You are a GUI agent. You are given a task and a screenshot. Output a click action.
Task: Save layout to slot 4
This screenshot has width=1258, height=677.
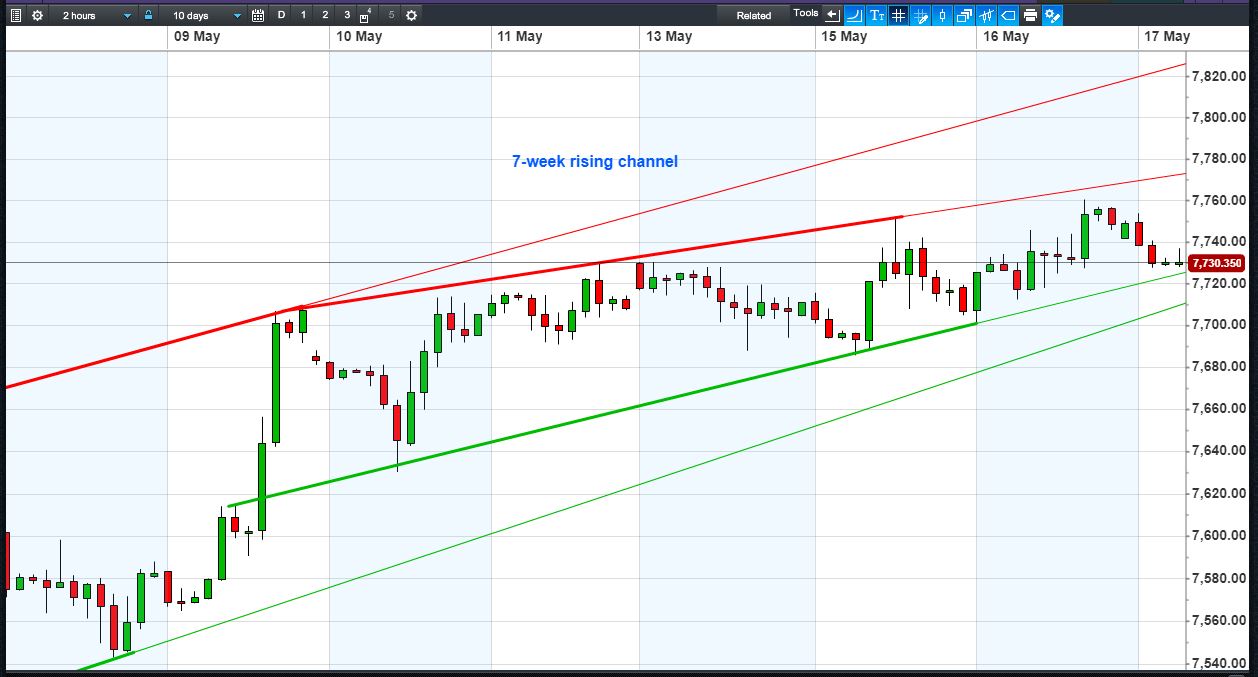pos(366,16)
